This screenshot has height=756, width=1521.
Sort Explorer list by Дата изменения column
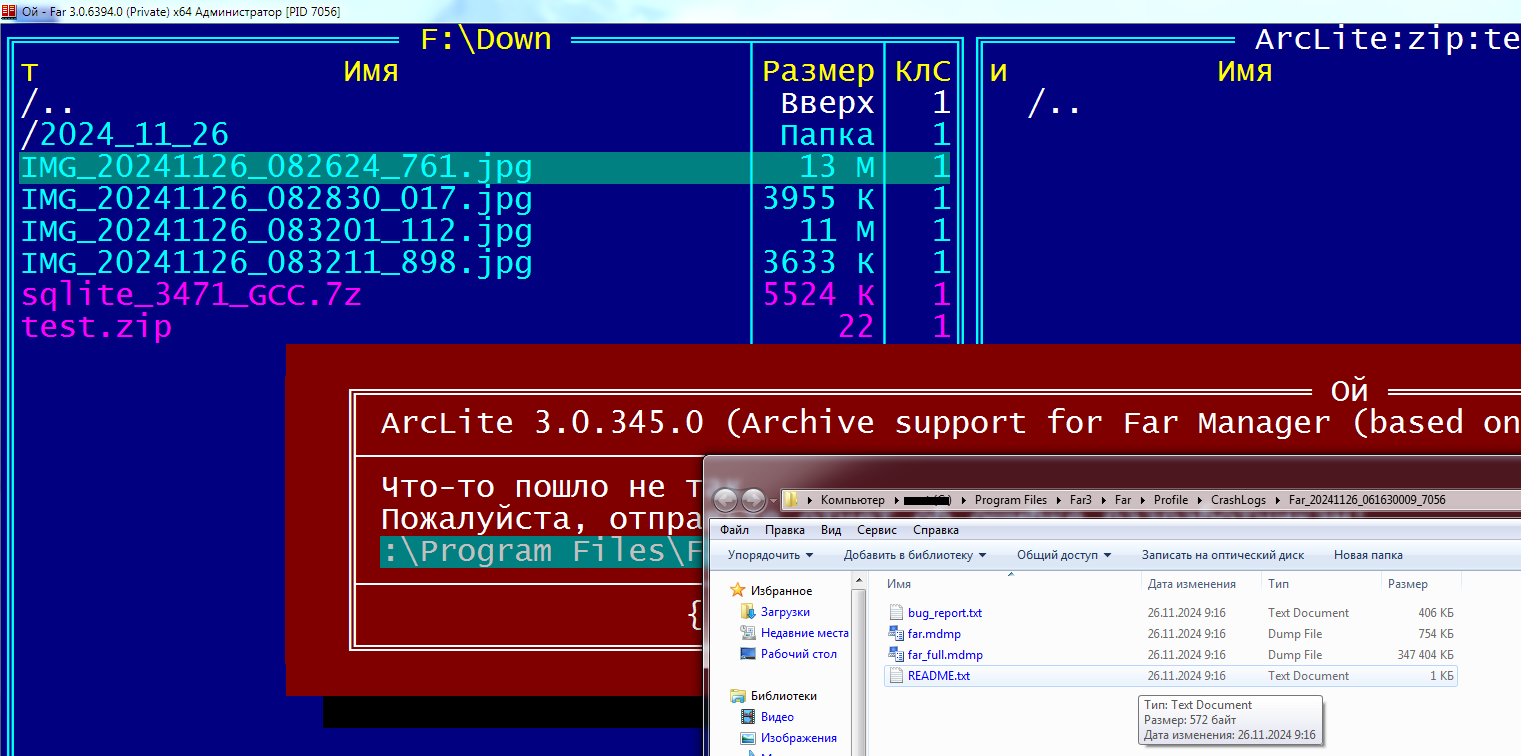tap(1201, 583)
